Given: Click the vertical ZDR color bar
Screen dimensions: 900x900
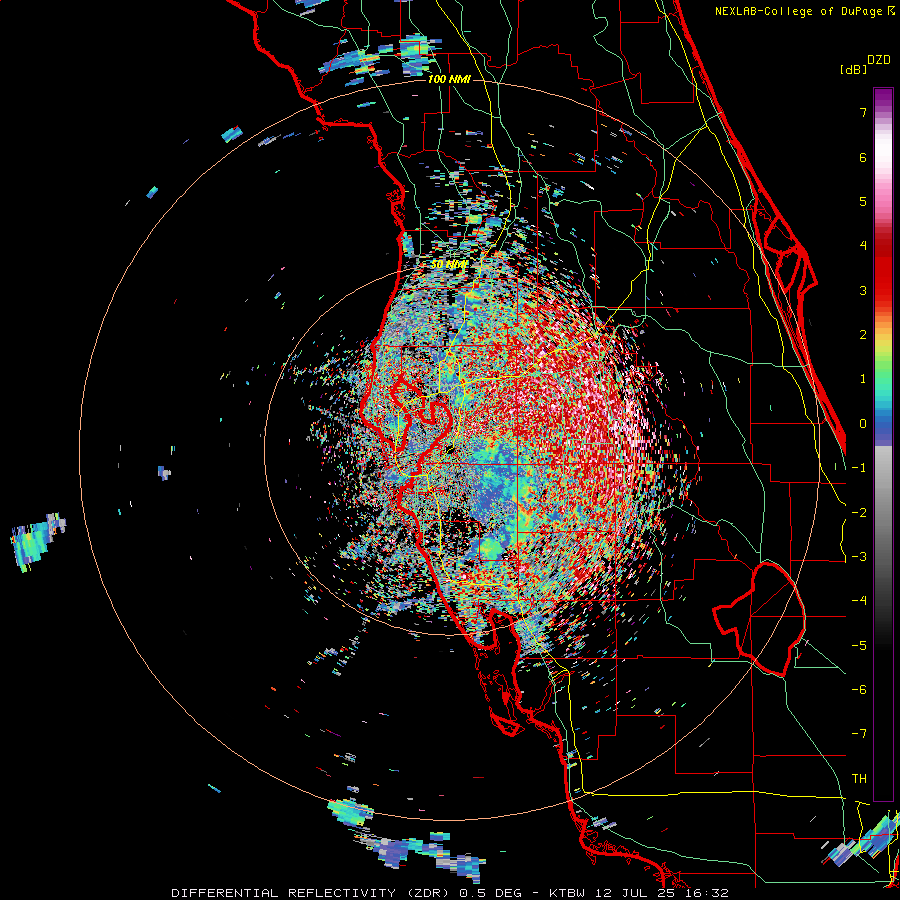Looking at the screenshot, I should coord(883,444).
